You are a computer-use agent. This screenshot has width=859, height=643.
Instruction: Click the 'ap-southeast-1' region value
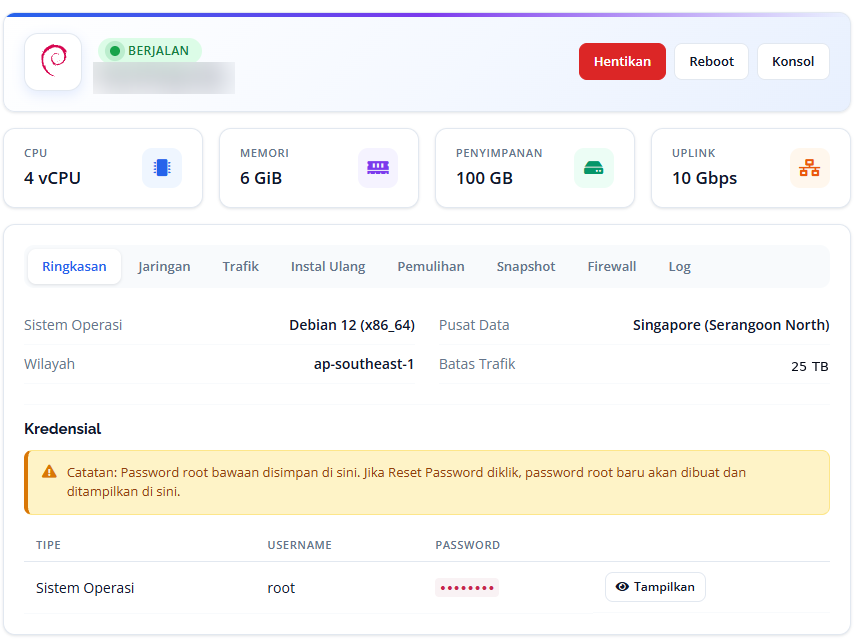coord(364,364)
